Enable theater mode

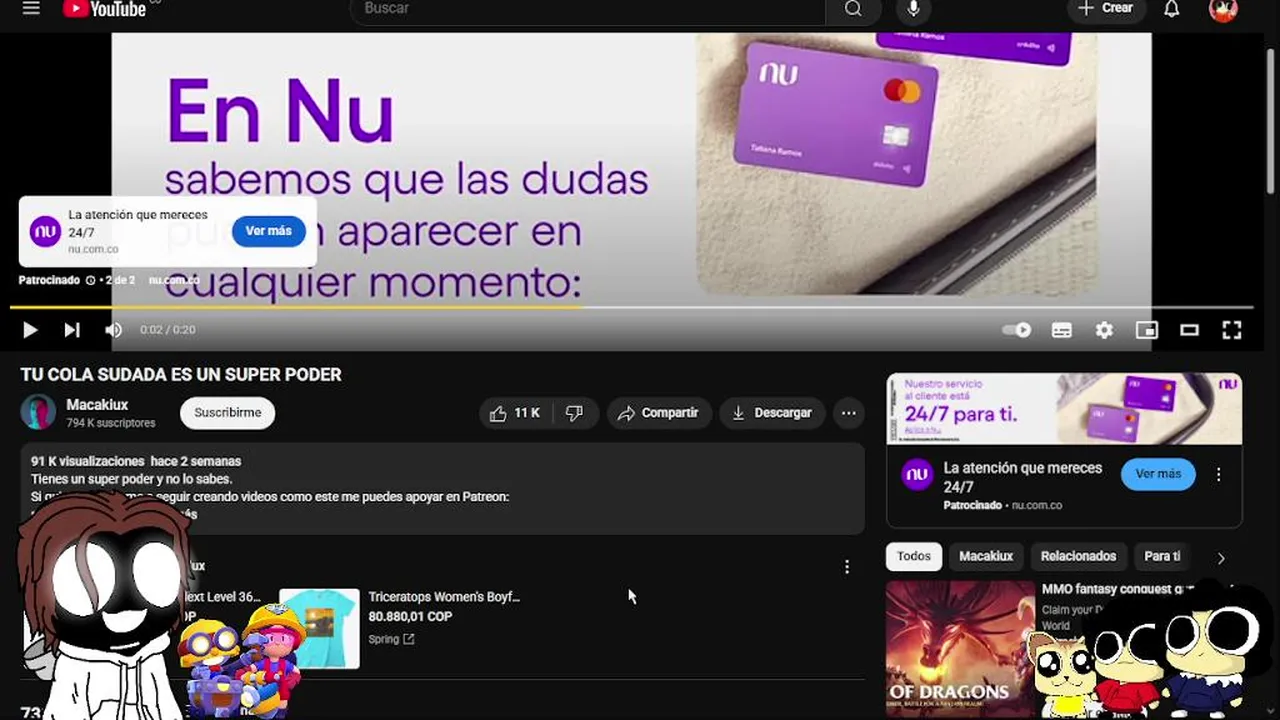coord(1189,330)
